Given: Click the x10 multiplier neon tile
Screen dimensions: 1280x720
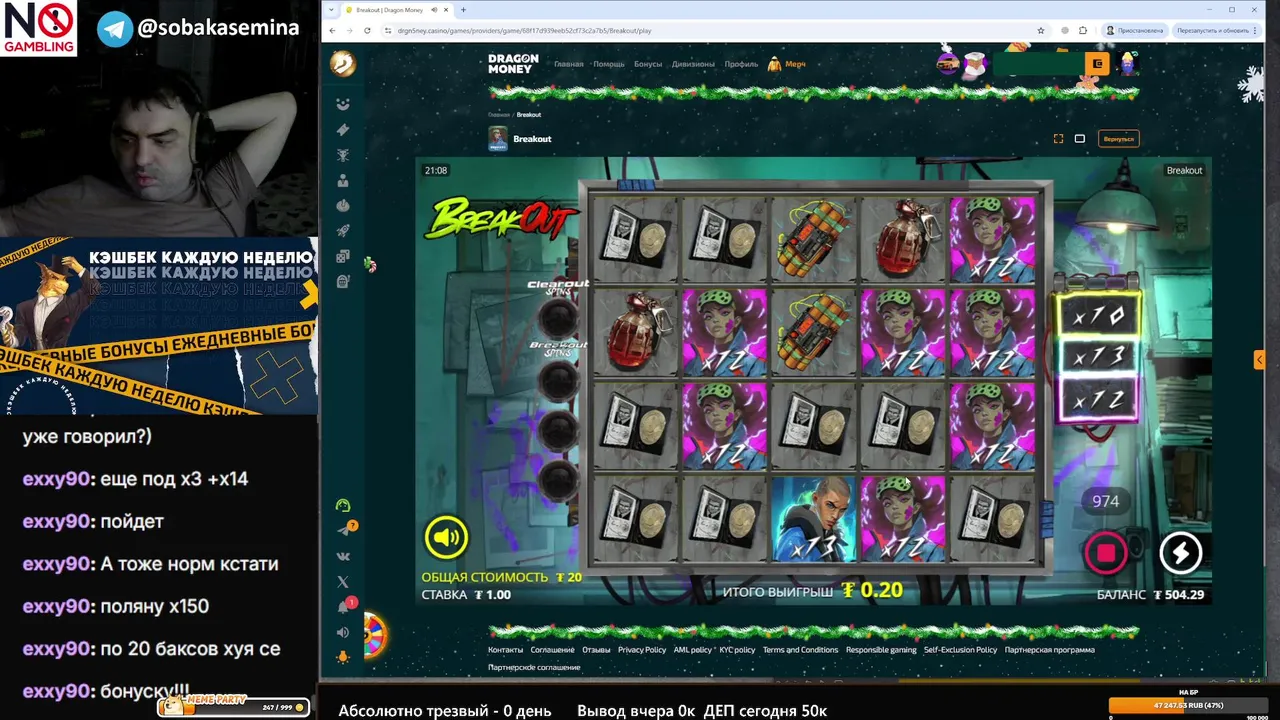Looking at the screenshot, I should point(1098,317).
